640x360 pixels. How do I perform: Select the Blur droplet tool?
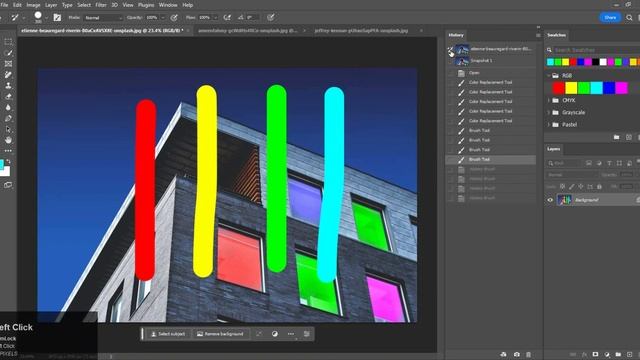(8, 107)
